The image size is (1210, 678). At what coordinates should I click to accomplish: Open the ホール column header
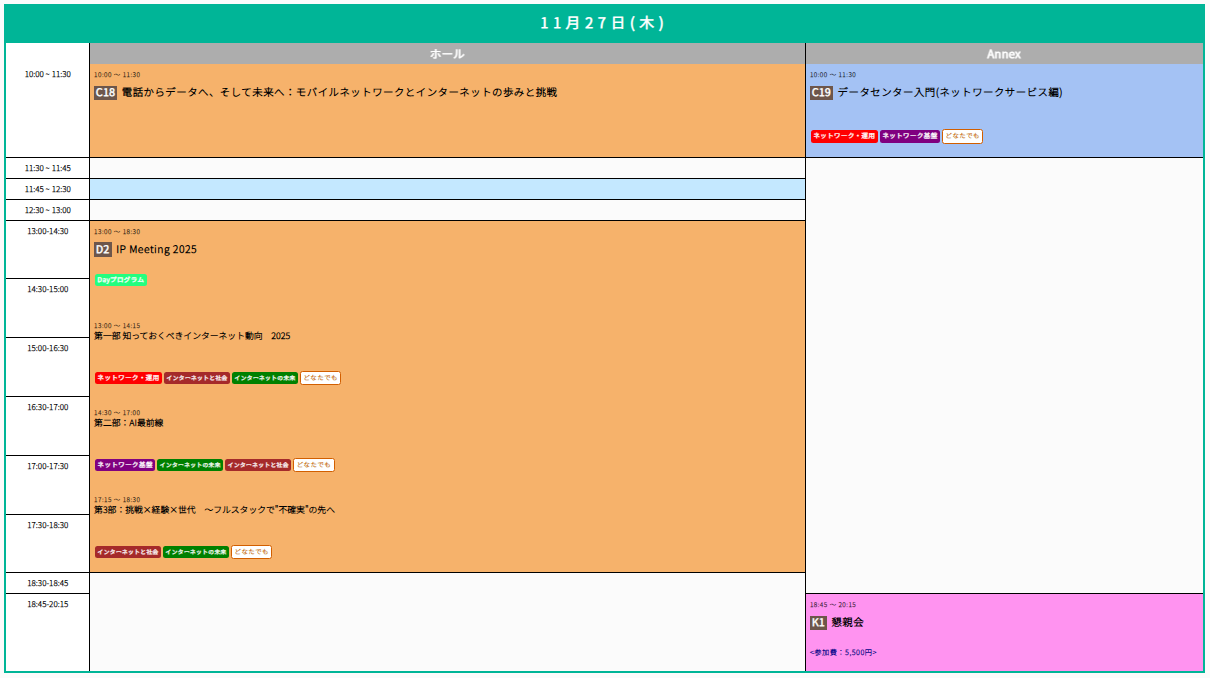tap(447, 54)
